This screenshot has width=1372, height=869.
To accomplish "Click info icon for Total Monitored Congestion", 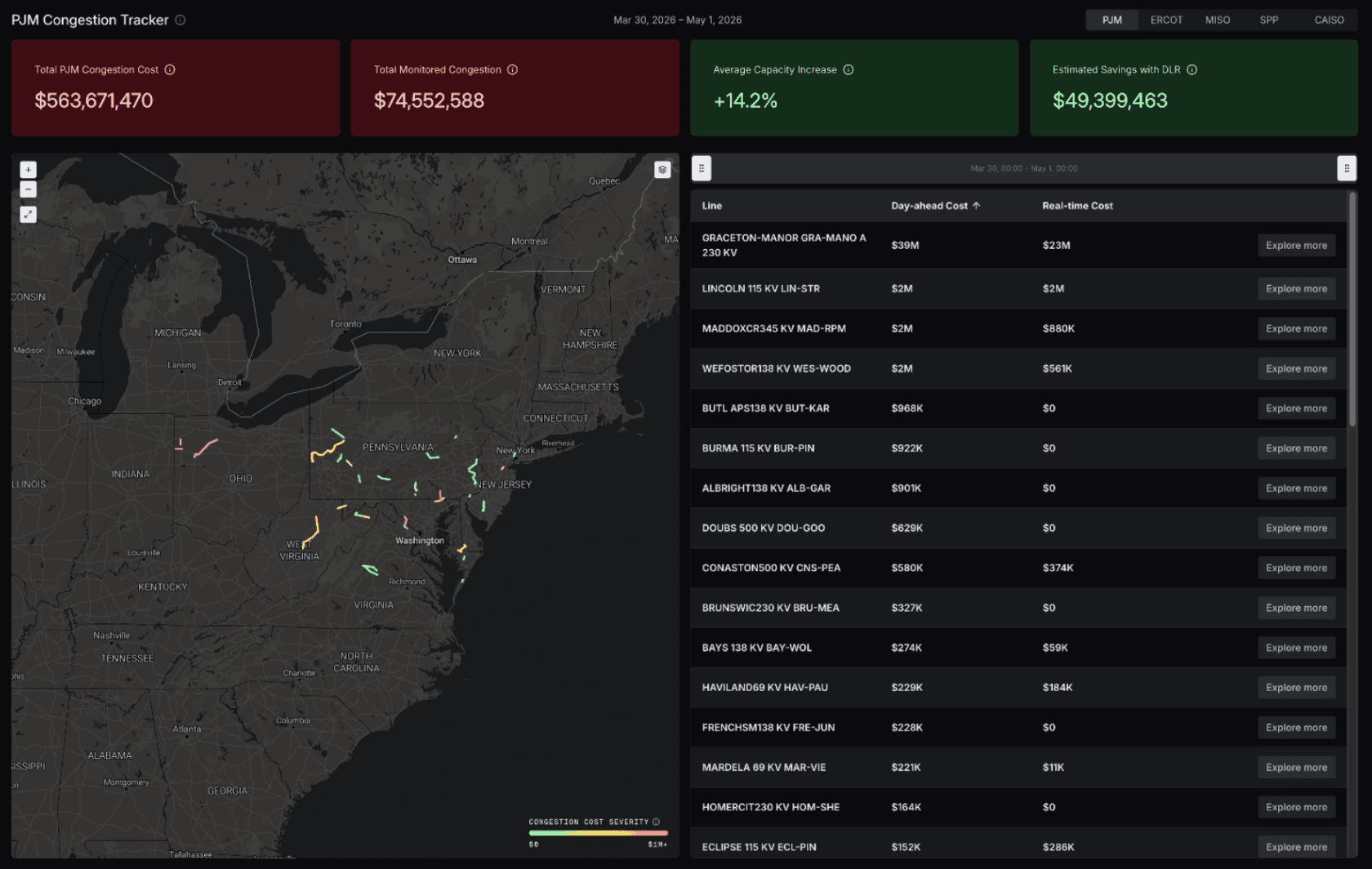I will pos(513,69).
